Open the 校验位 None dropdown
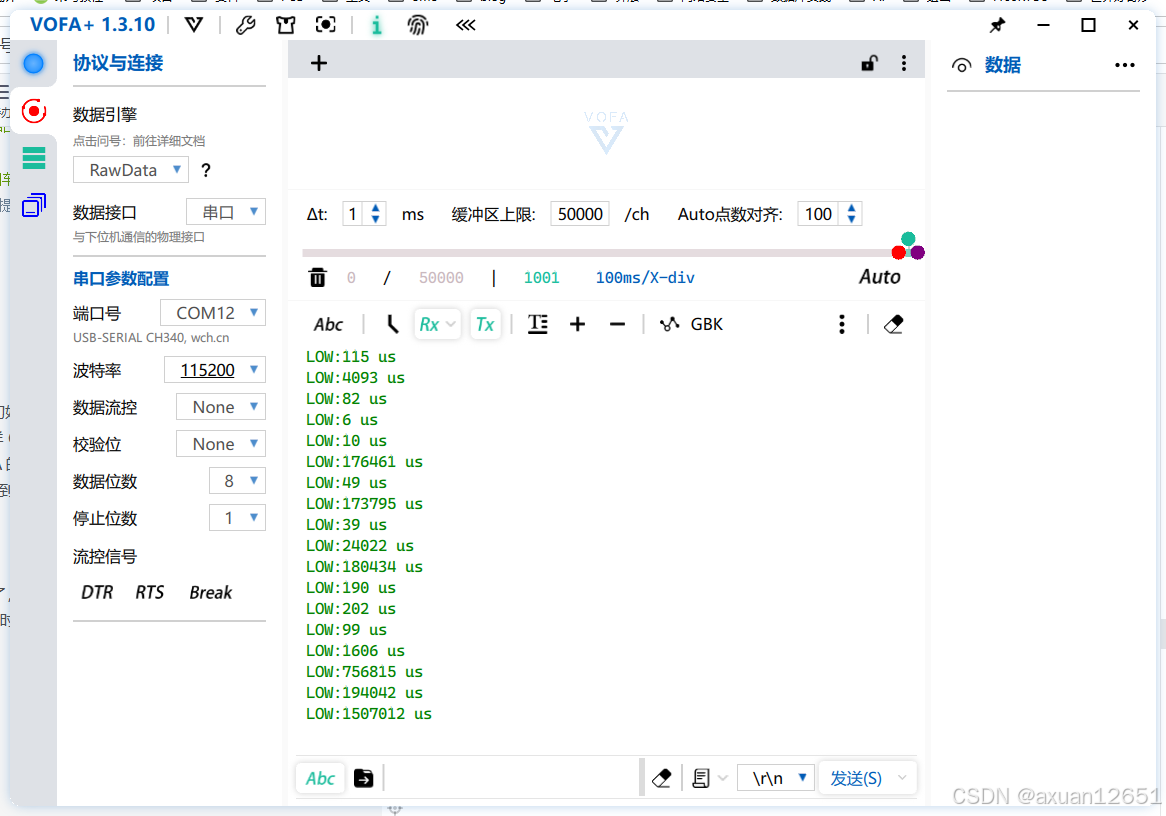 (x=221, y=445)
